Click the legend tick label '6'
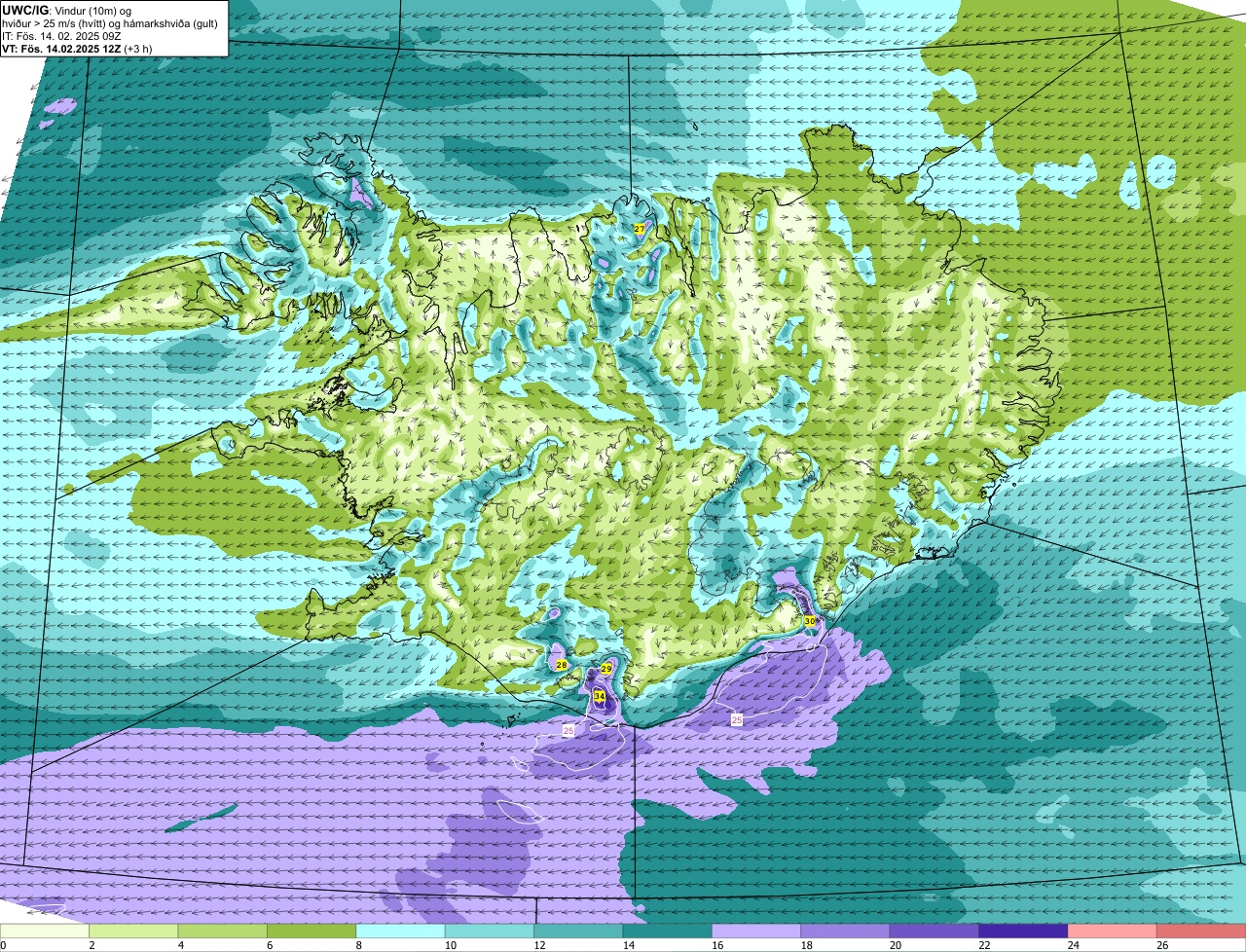This screenshot has height=952, width=1246. coord(269,945)
